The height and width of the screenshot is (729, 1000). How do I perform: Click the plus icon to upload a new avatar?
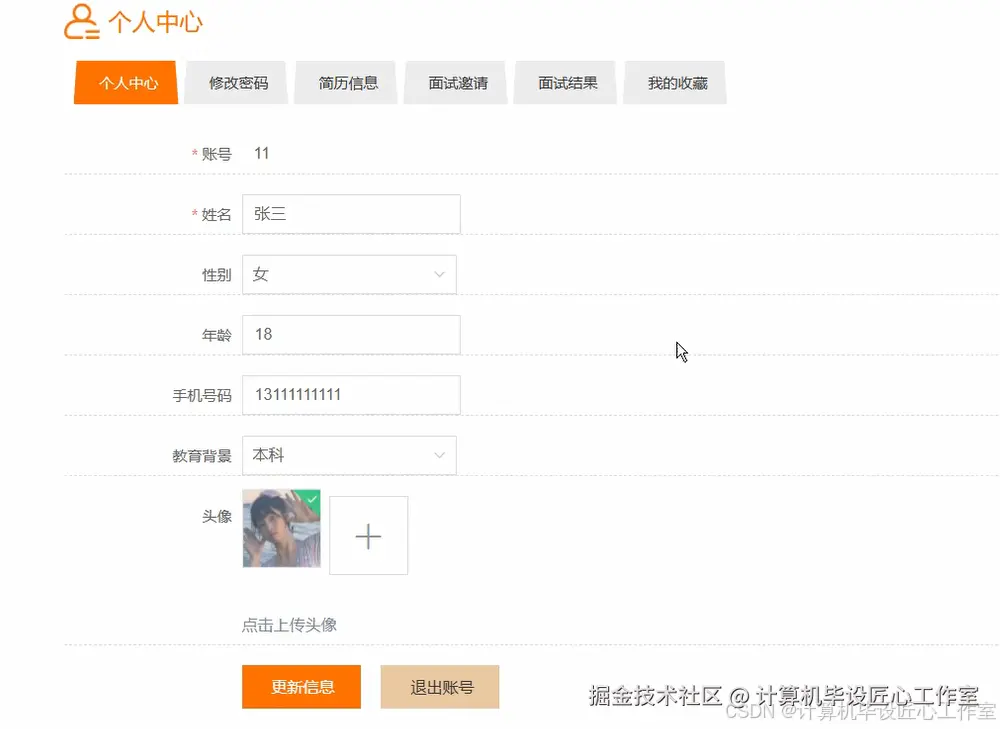pyautogui.click(x=368, y=535)
